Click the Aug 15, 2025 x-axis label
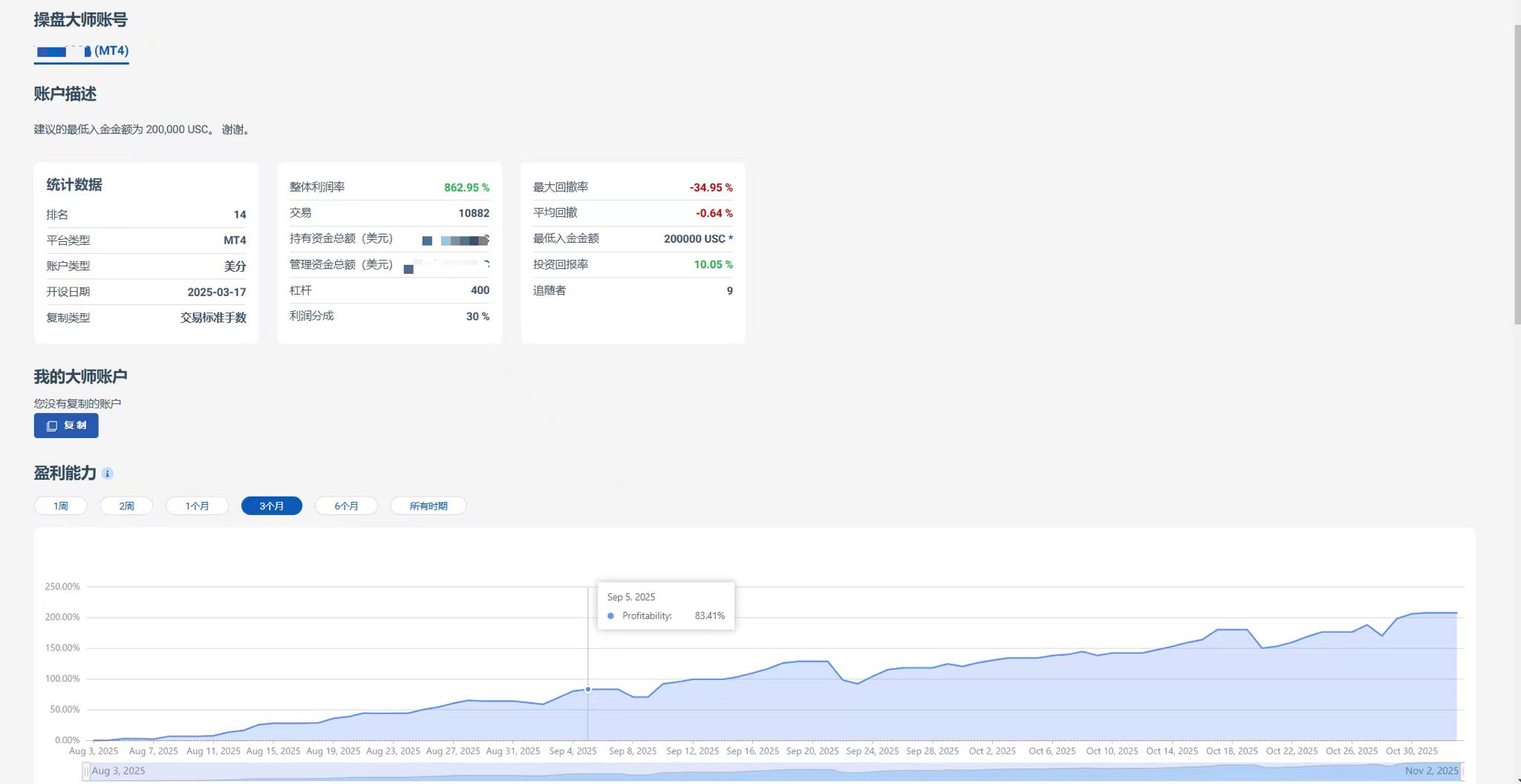Image resolution: width=1521 pixels, height=784 pixels. click(273, 751)
